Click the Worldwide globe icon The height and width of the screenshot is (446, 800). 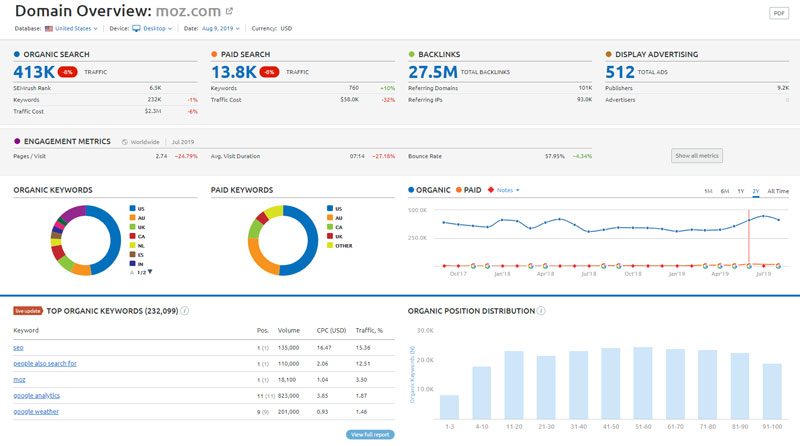pyautogui.click(x=124, y=142)
